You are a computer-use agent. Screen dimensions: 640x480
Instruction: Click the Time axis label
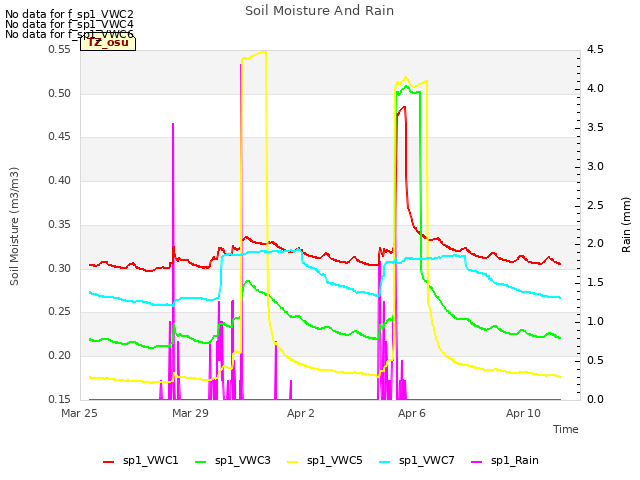click(x=566, y=429)
